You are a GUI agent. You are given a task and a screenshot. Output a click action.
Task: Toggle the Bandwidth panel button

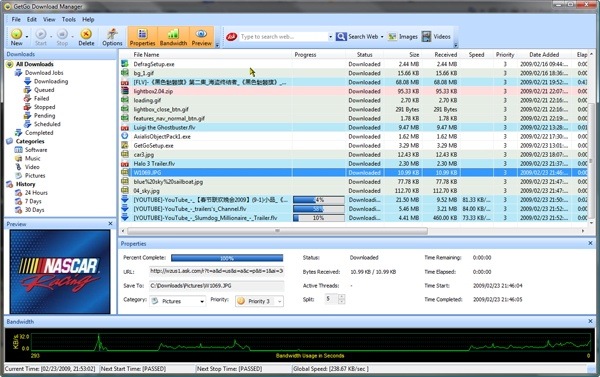(173, 37)
